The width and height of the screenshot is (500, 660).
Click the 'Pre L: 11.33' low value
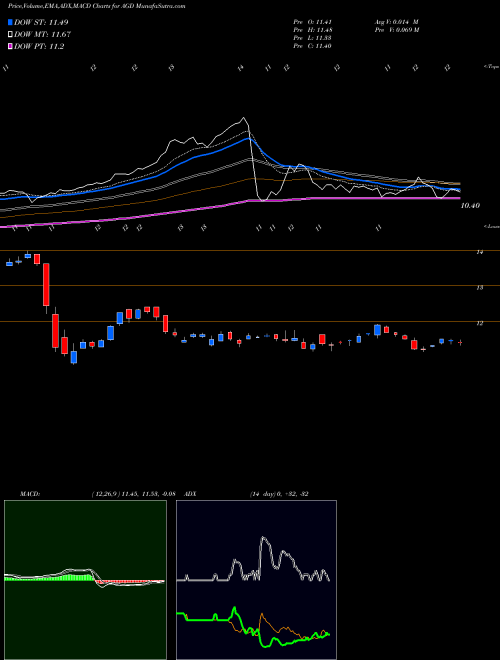click(x=312, y=38)
